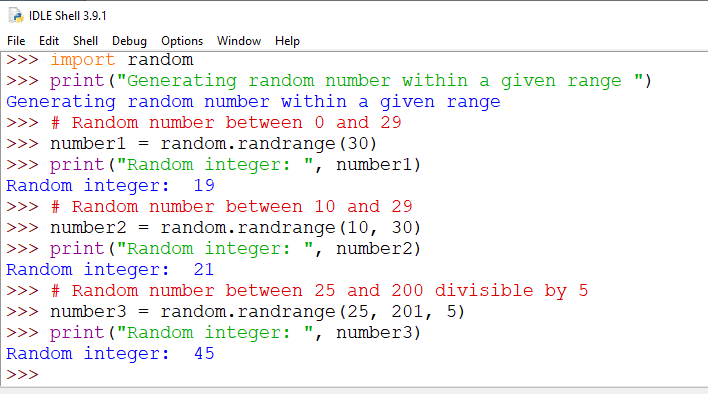
Task: Open the Shell menu
Action: (x=85, y=41)
